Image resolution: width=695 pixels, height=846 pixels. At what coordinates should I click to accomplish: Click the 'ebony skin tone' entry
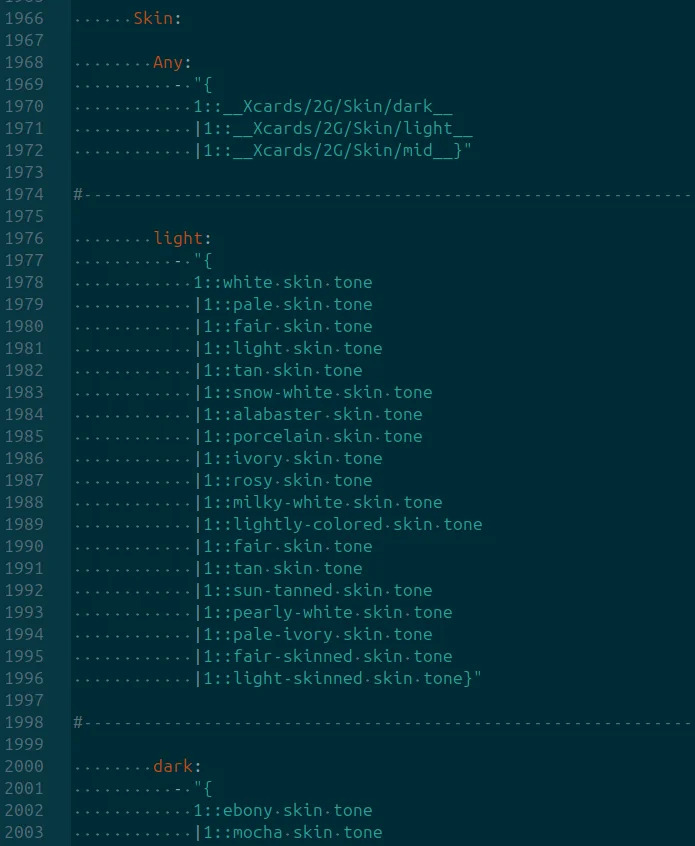(x=283, y=810)
